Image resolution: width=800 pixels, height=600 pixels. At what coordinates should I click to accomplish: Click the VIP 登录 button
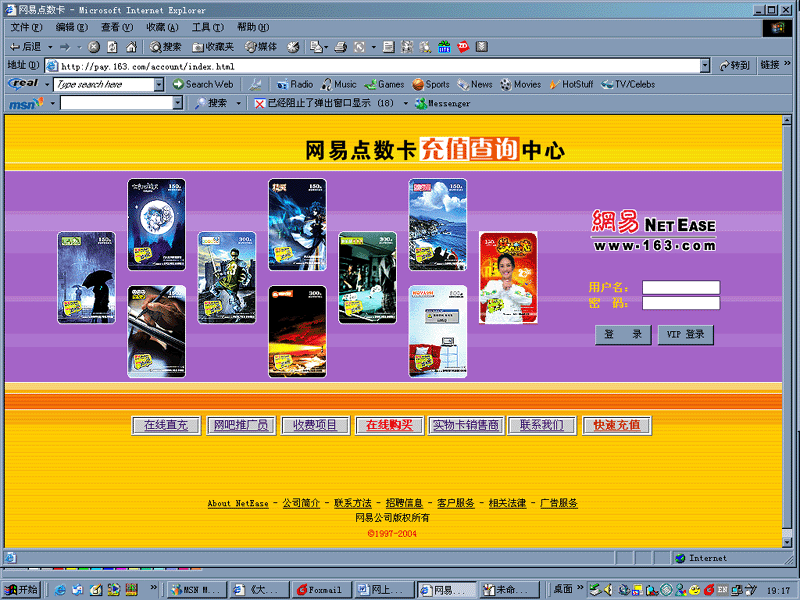tap(685, 335)
